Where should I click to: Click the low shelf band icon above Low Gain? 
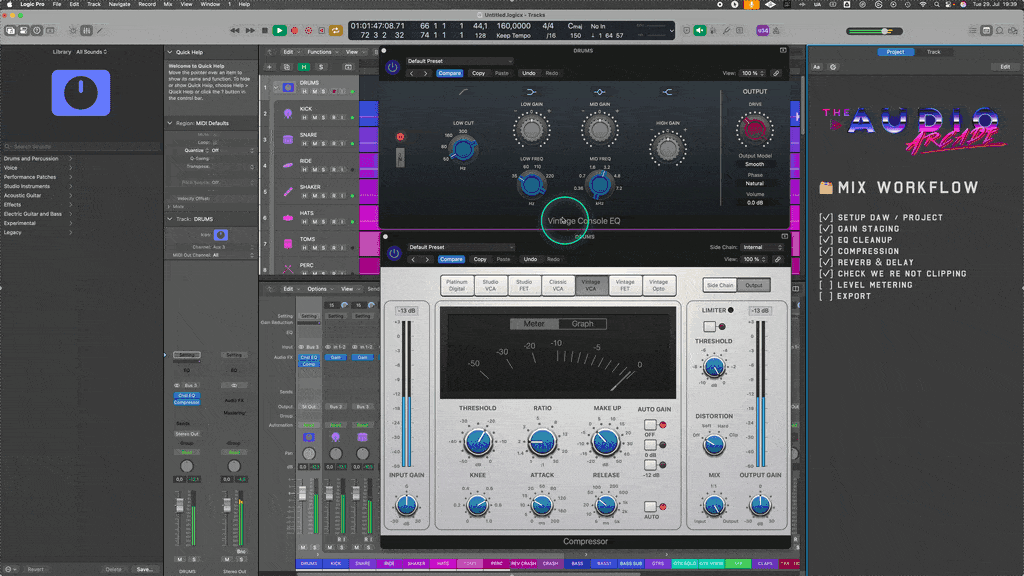coord(531,92)
